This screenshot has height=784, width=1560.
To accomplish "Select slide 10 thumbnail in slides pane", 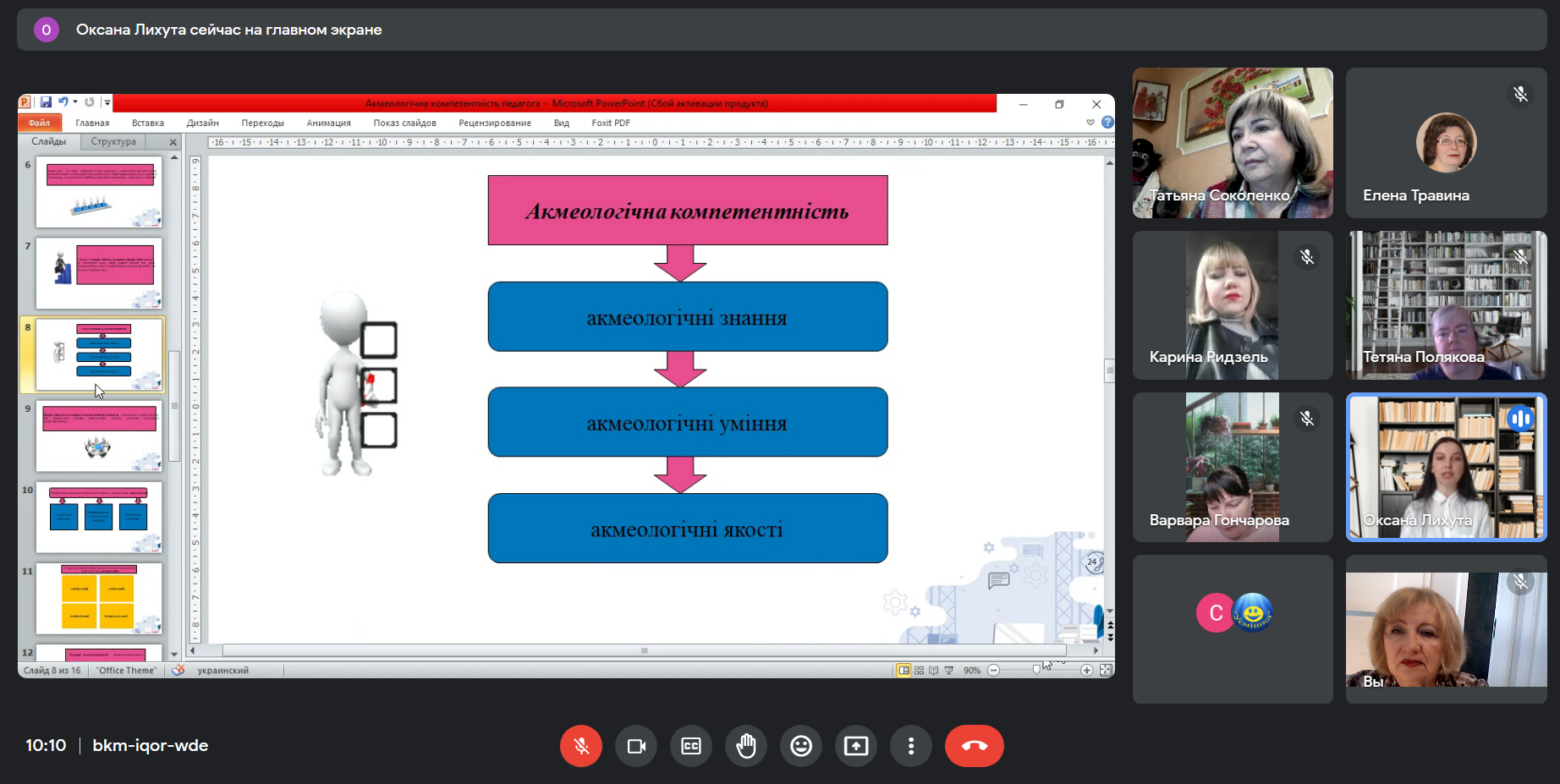I will 99,517.
